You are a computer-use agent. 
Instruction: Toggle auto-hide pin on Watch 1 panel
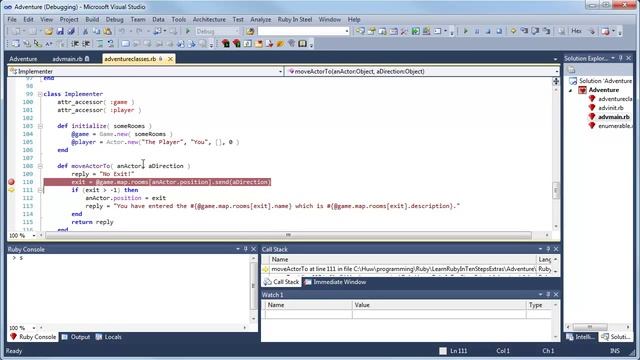pyautogui.click(x=548, y=294)
